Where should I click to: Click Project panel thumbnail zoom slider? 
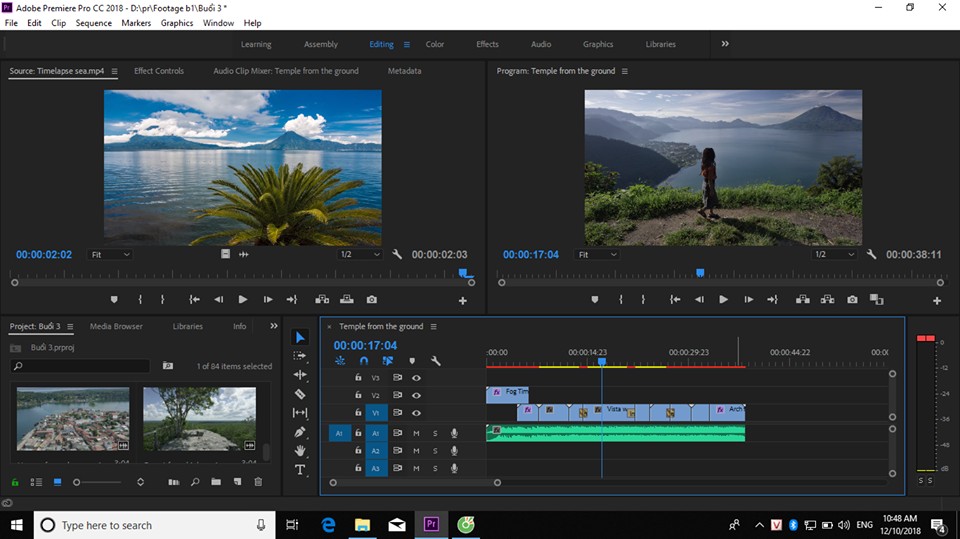click(98, 482)
